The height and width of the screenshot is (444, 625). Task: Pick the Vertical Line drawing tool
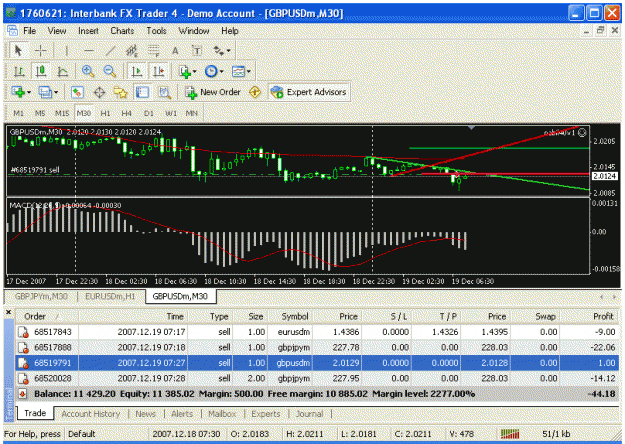pyautogui.click(x=67, y=51)
